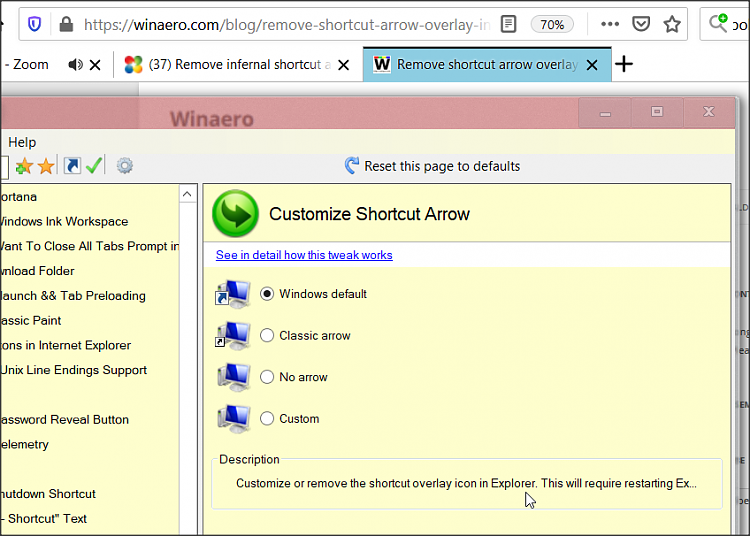Select Unix Line Endings Support item

coord(74,370)
